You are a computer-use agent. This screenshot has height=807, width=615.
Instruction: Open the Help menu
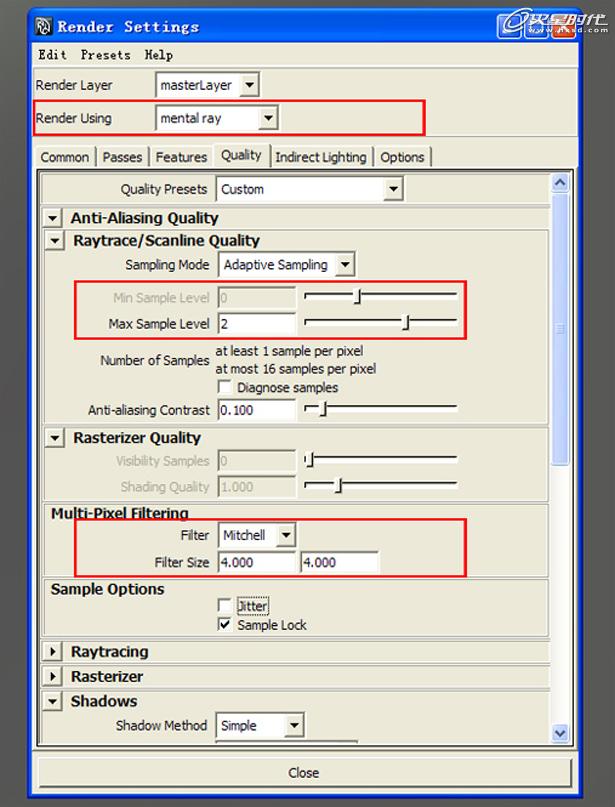[x=159, y=55]
